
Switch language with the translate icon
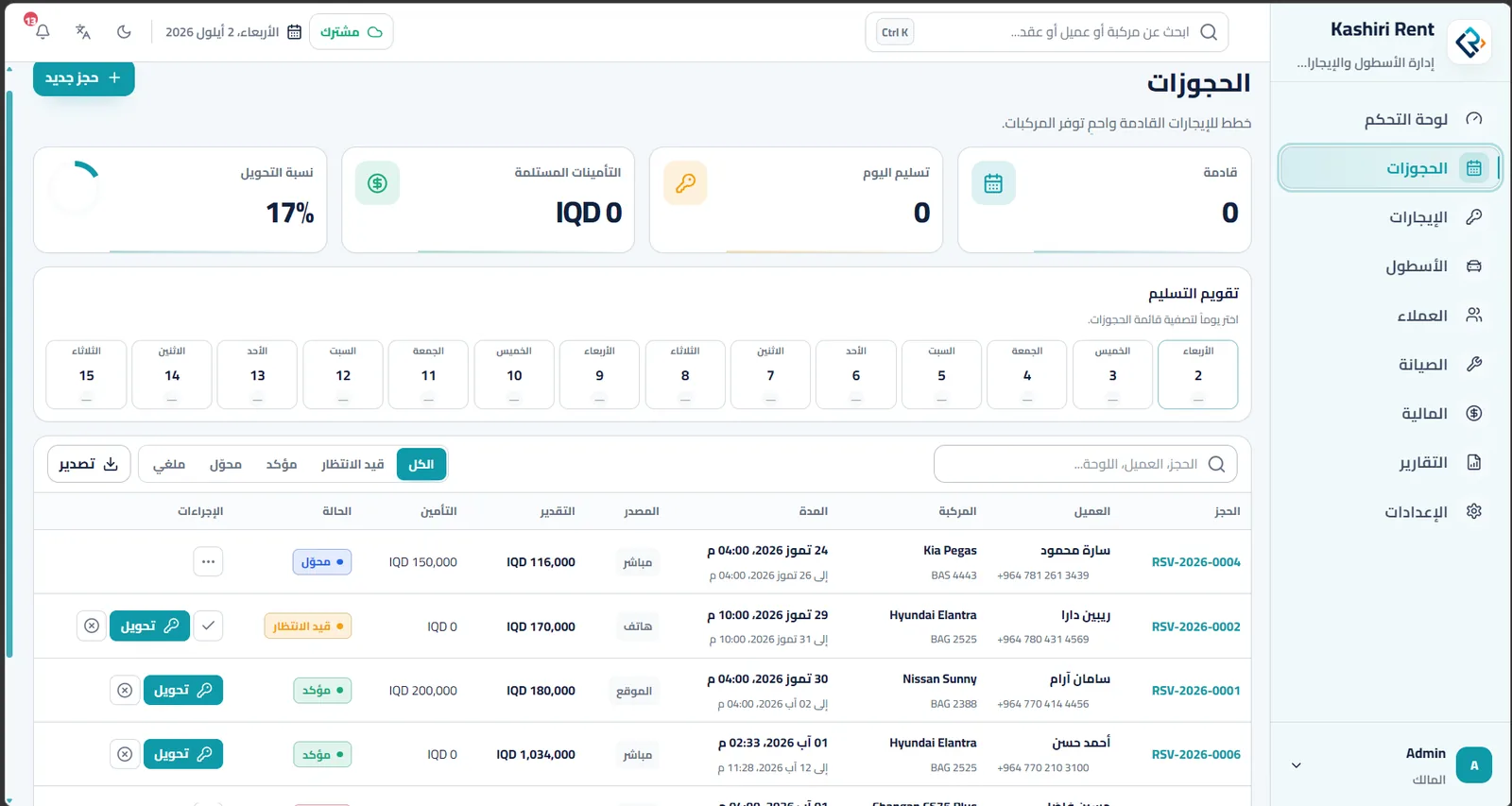tap(83, 31)
